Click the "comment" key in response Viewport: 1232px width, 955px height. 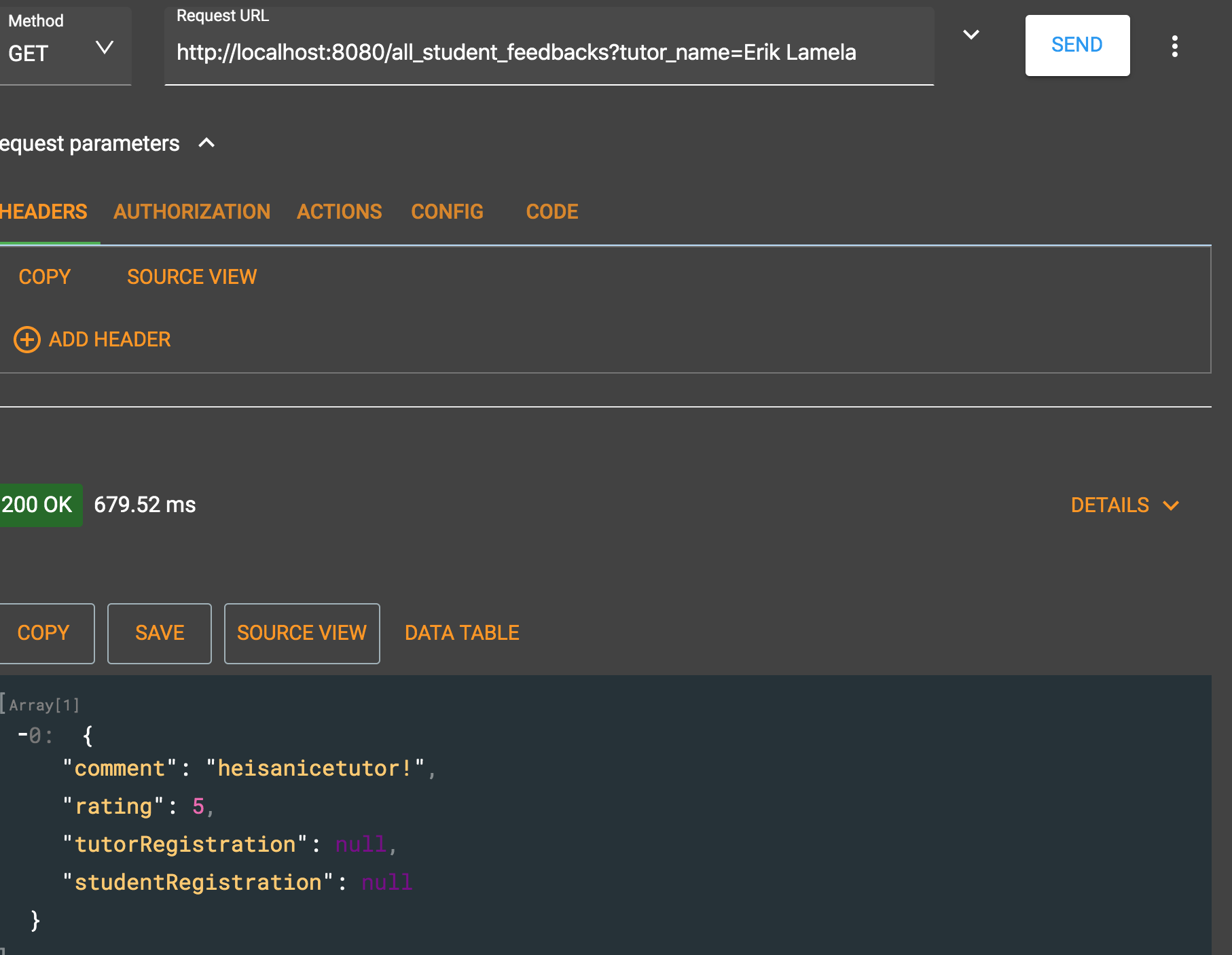pos(120,768)
